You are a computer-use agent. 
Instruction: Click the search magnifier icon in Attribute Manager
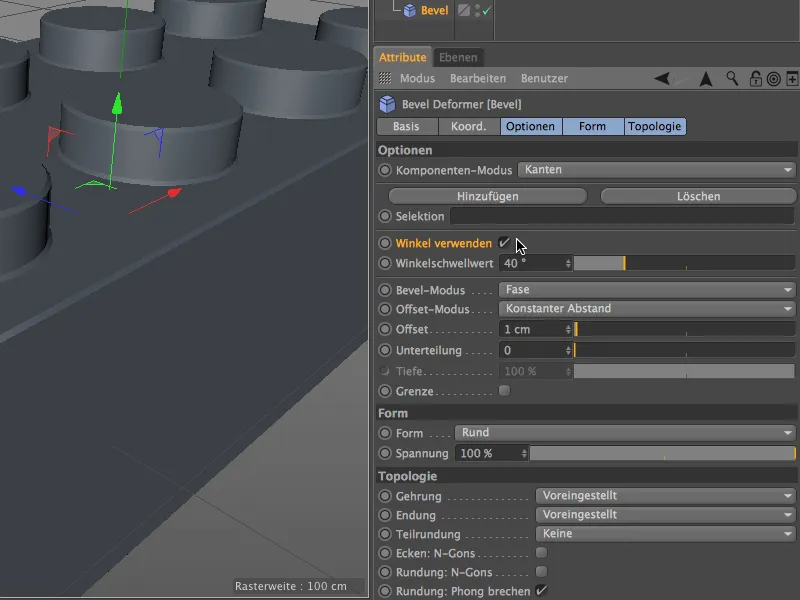pos(732,78)
